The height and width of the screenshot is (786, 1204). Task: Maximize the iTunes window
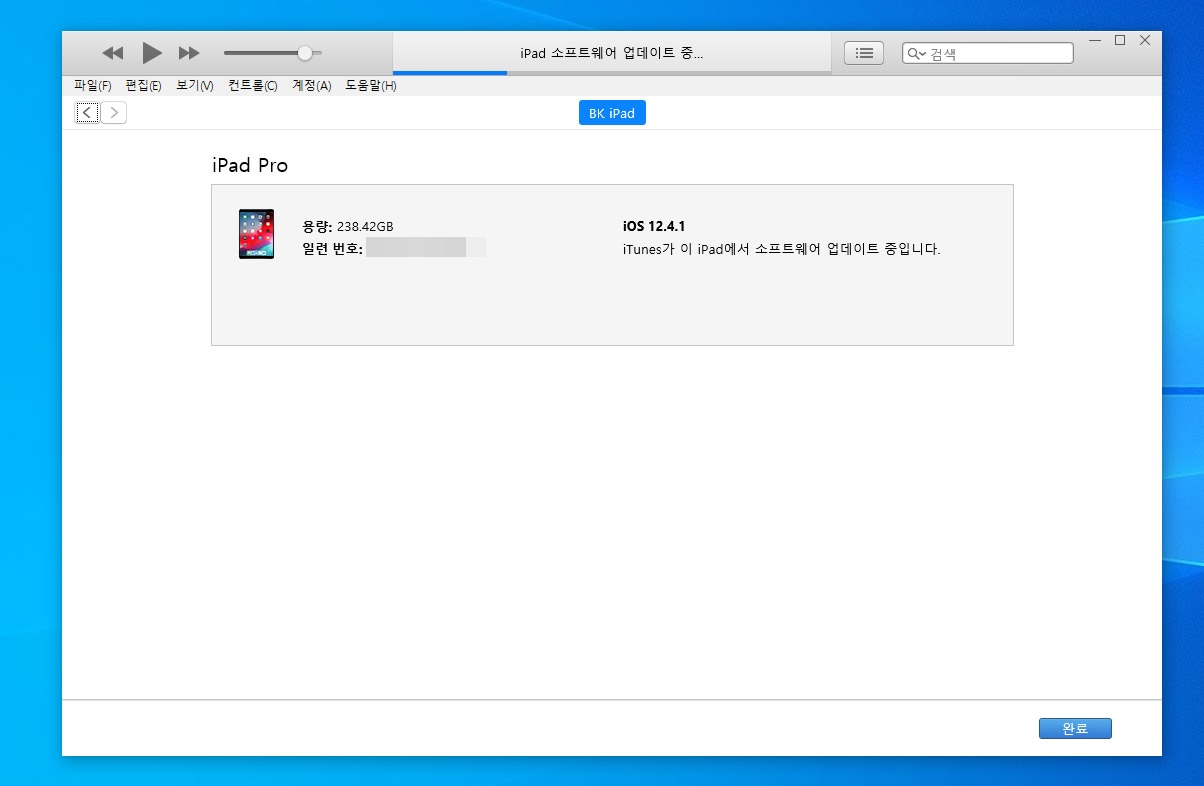point(1120,41)
